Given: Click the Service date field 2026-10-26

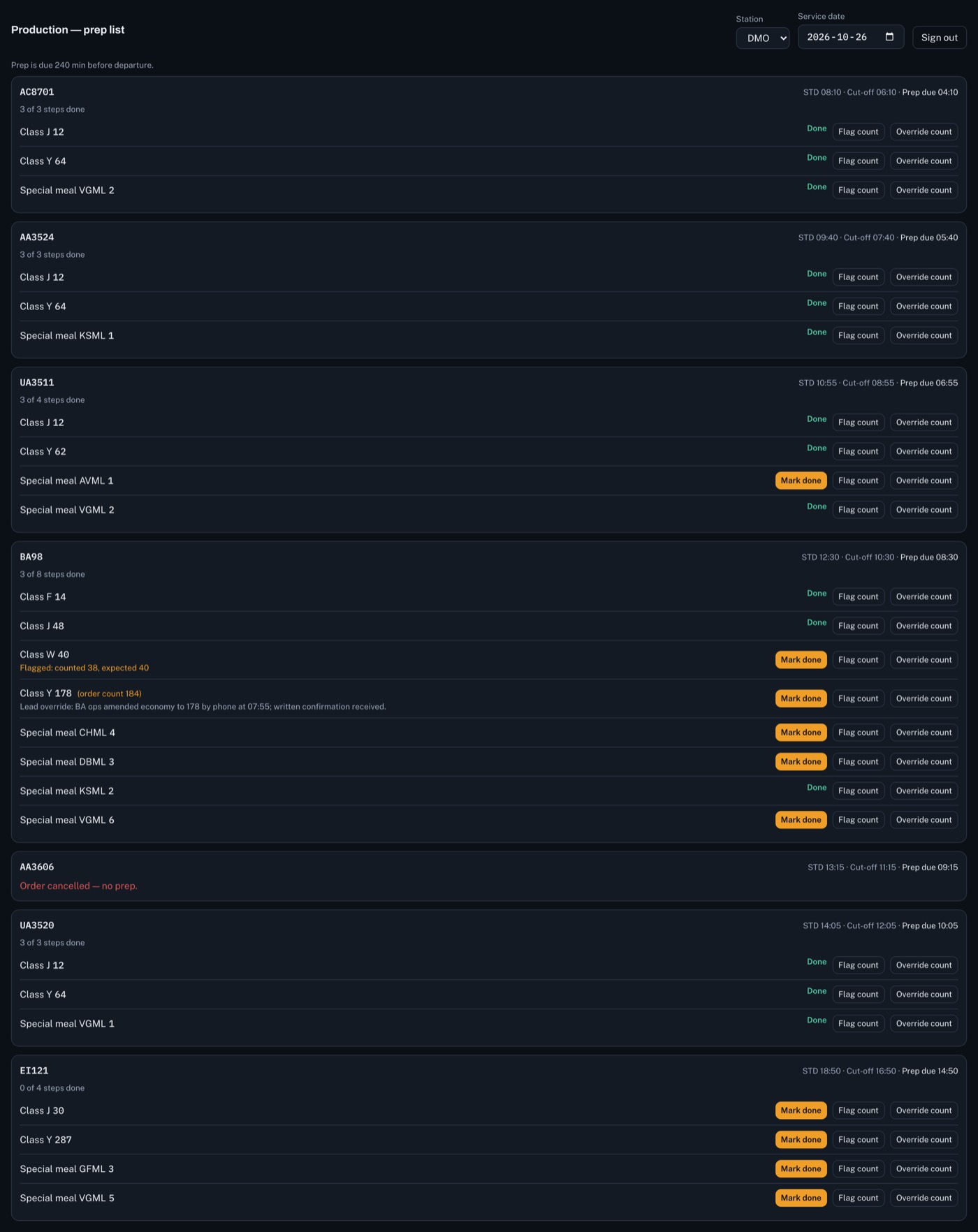Looking at the screenshot, I should point(851,37).
